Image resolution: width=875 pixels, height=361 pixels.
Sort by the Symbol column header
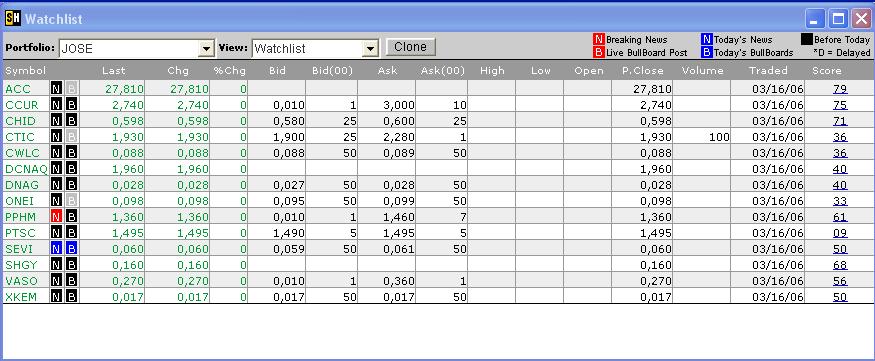point(26,71)
